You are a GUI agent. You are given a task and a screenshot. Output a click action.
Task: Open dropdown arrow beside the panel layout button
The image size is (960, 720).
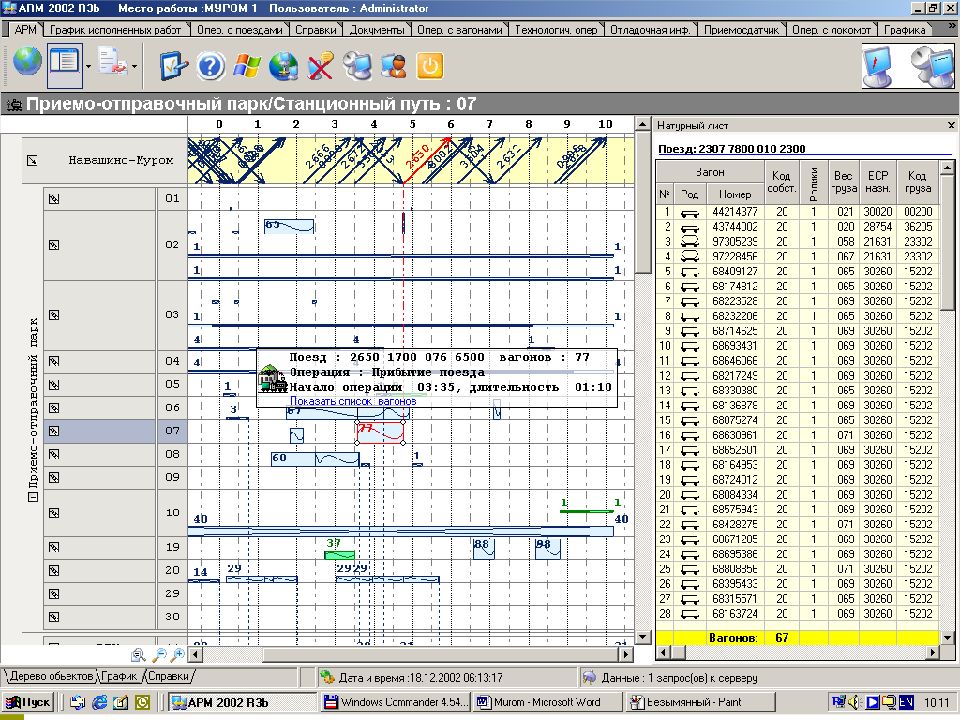coord(89,66)
